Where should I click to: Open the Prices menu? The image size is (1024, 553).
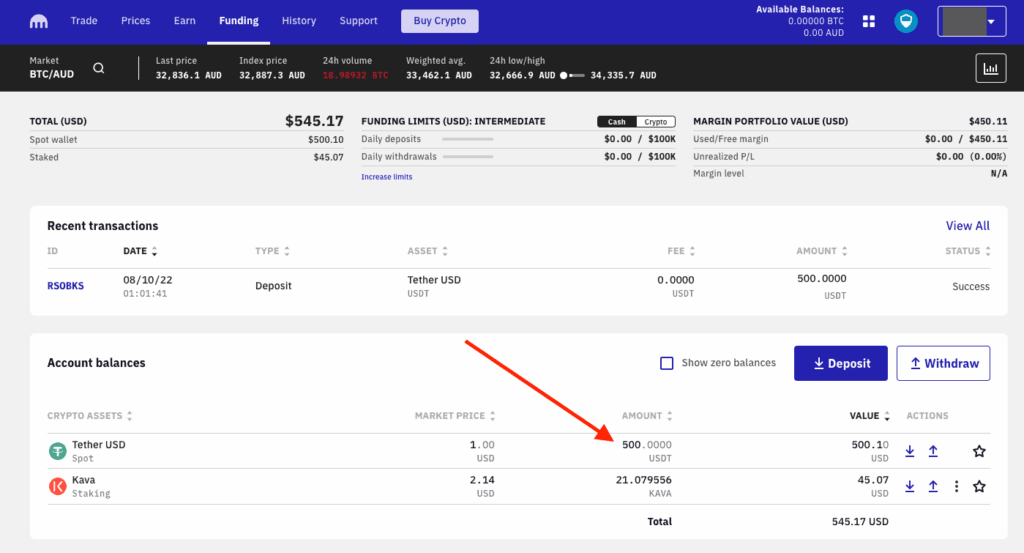[135, 21]
